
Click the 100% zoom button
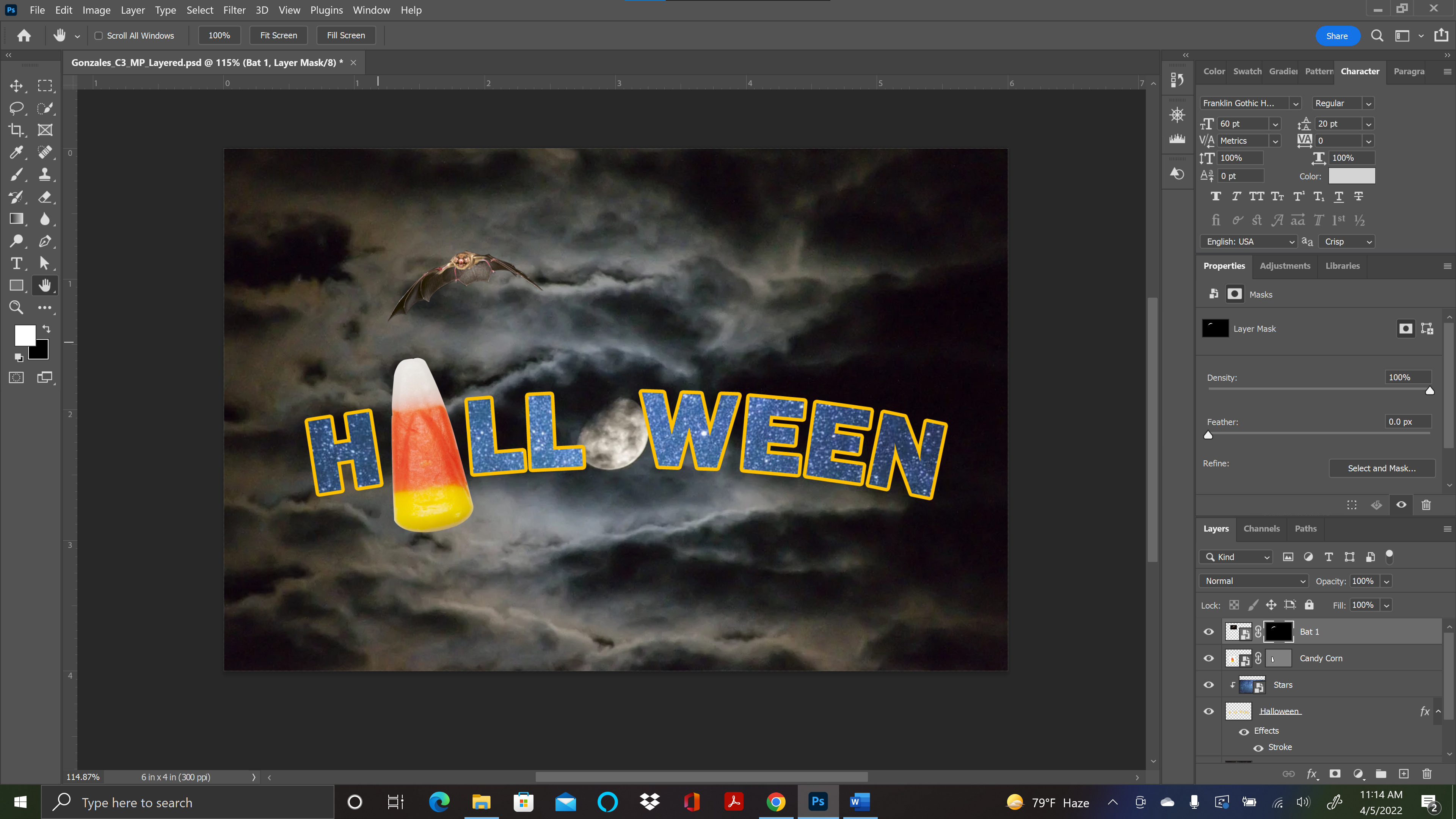coord(219,36)
